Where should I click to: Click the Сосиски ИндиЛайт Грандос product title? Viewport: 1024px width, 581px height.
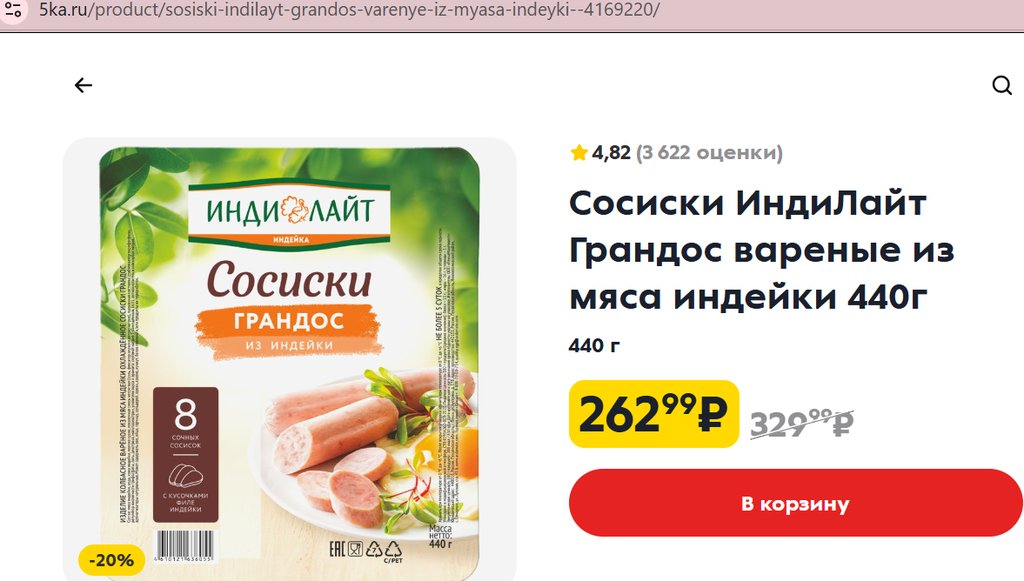pos(761,249)
